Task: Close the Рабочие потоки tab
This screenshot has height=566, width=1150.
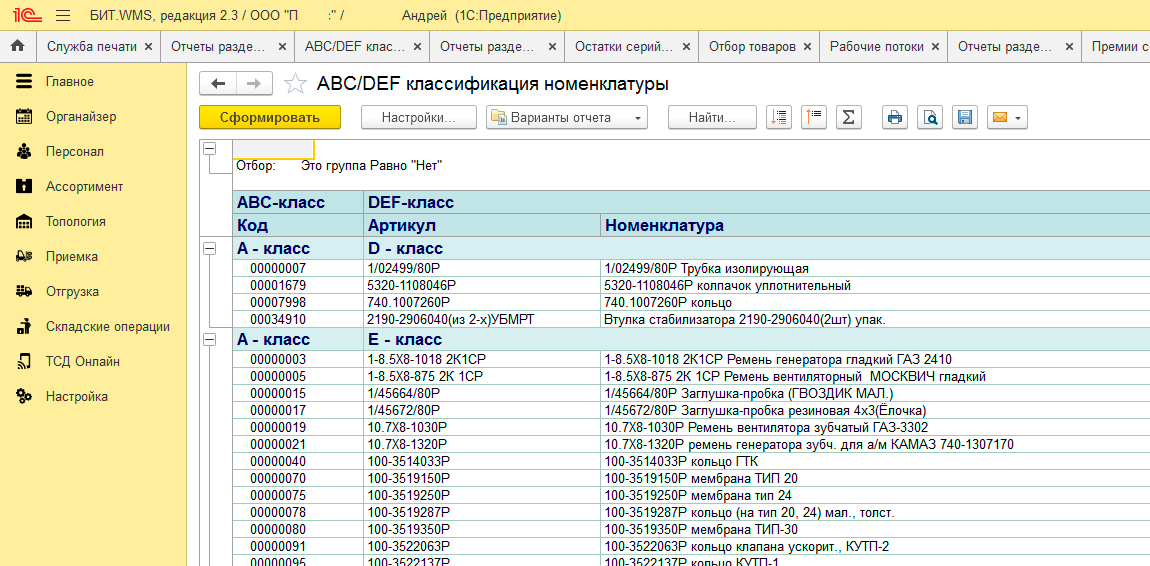Action: click(x=935, y=46)
